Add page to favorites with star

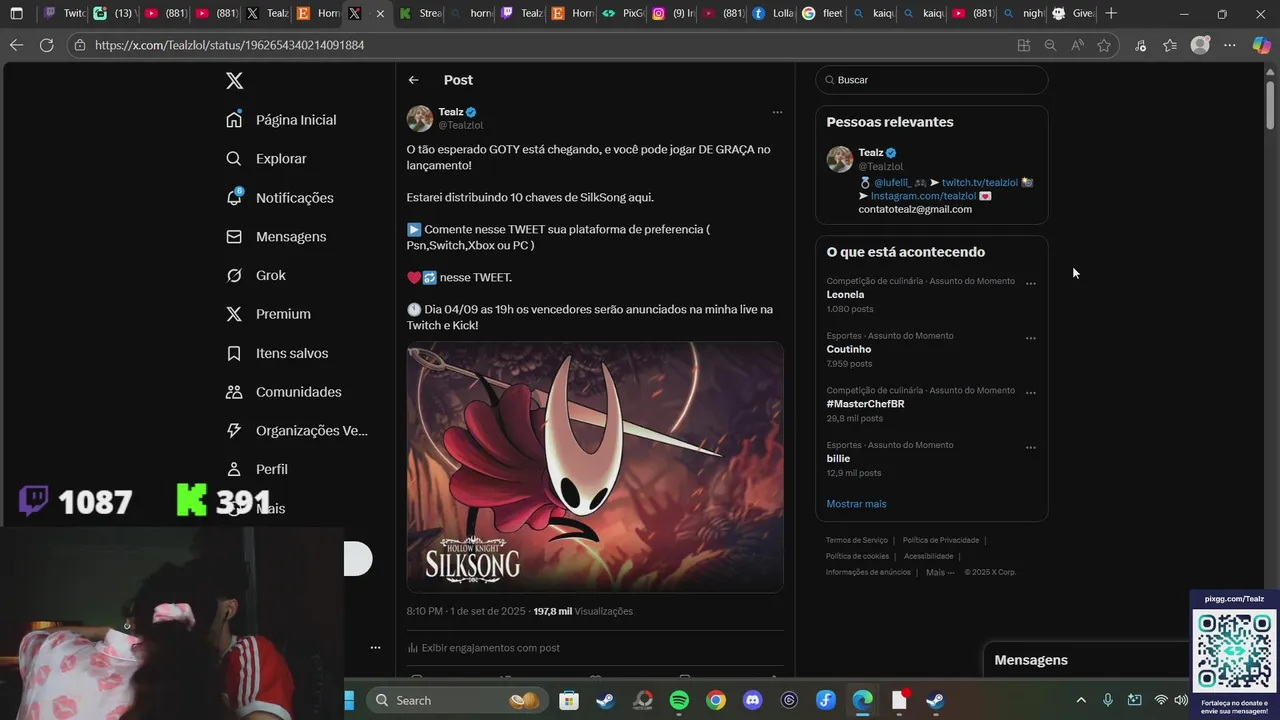tap(1104, 45)
